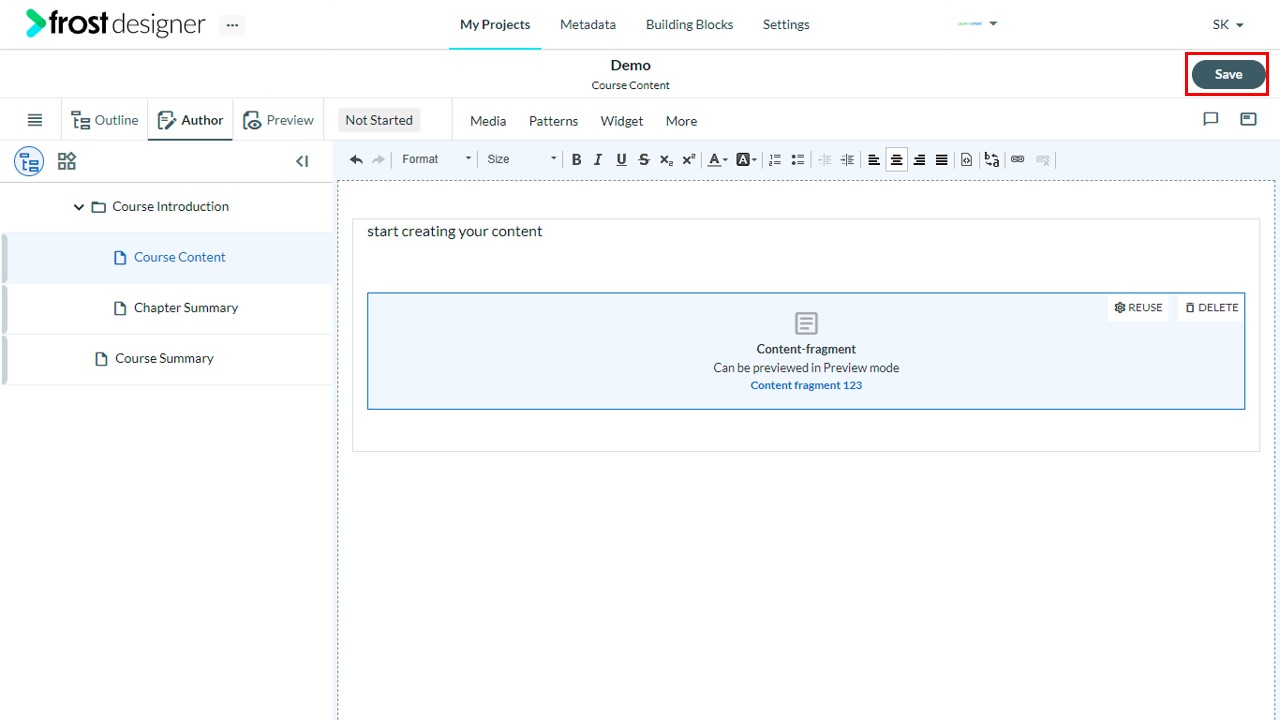
Task: Open the Format dropdown
Action: tap(436, 159)
